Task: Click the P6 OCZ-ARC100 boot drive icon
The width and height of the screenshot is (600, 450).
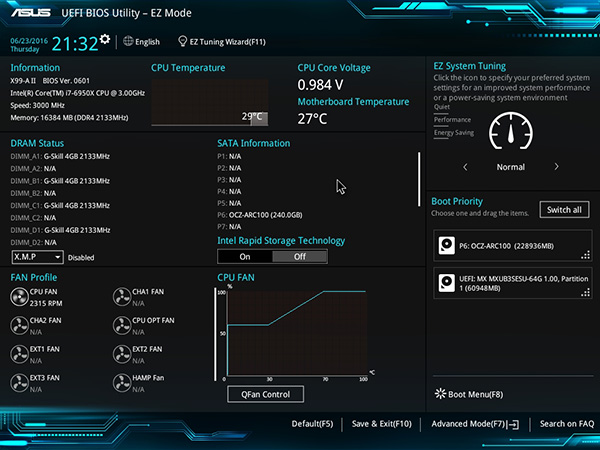Action: pos(447,245)
